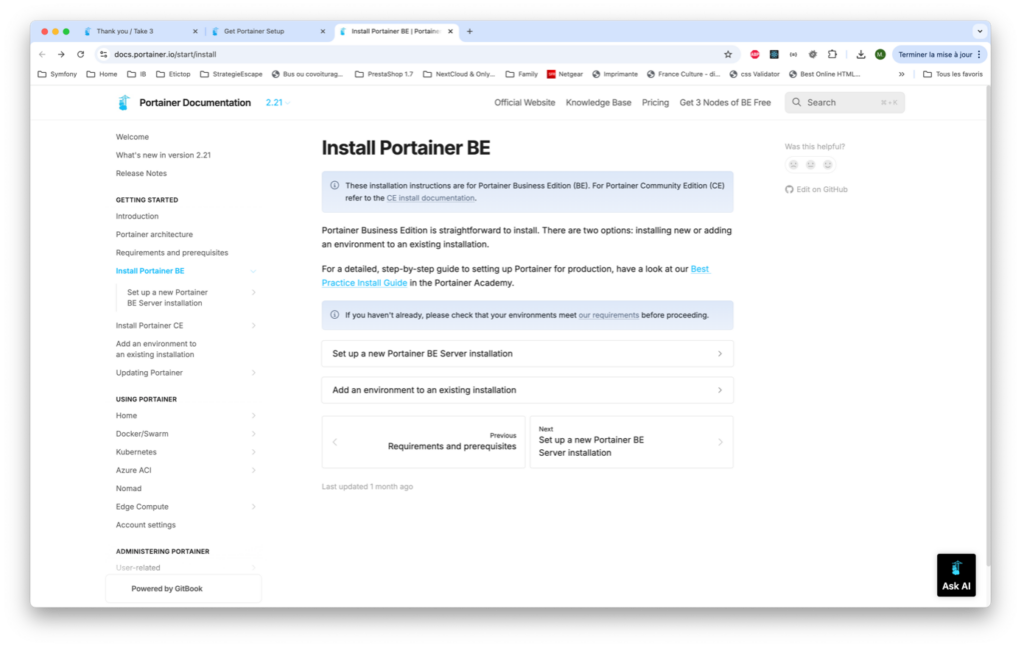The image size is (1024, 648).
Task: Open the France Culture bookmark
Action: (x=683, y=74)
